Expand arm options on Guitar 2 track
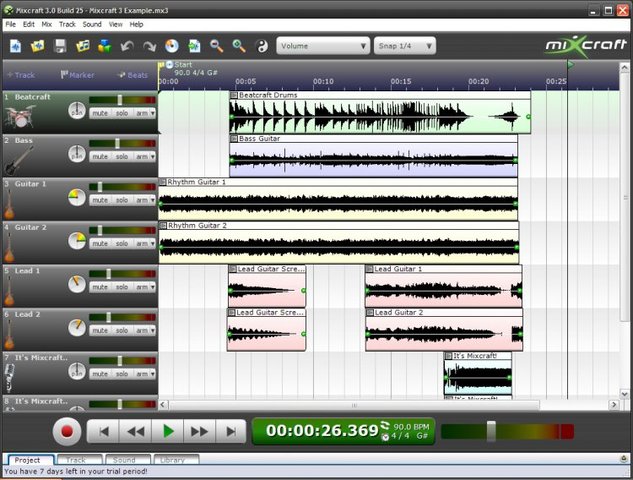The width and height of the screenshot is (633, 480). click(x=153, y=244)
